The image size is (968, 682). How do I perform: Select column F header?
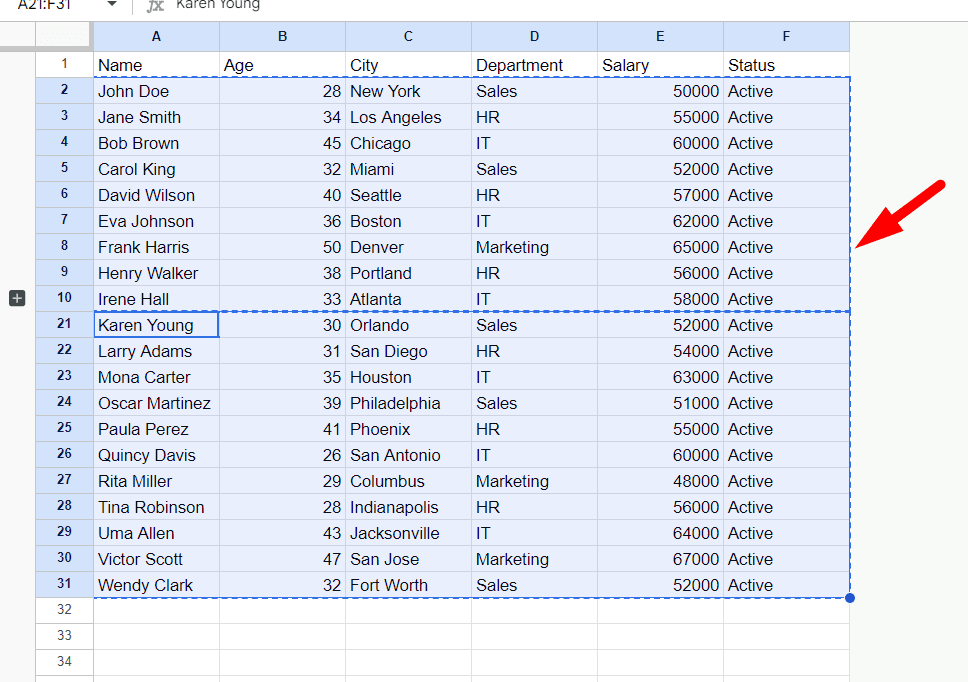coord(786,36)
